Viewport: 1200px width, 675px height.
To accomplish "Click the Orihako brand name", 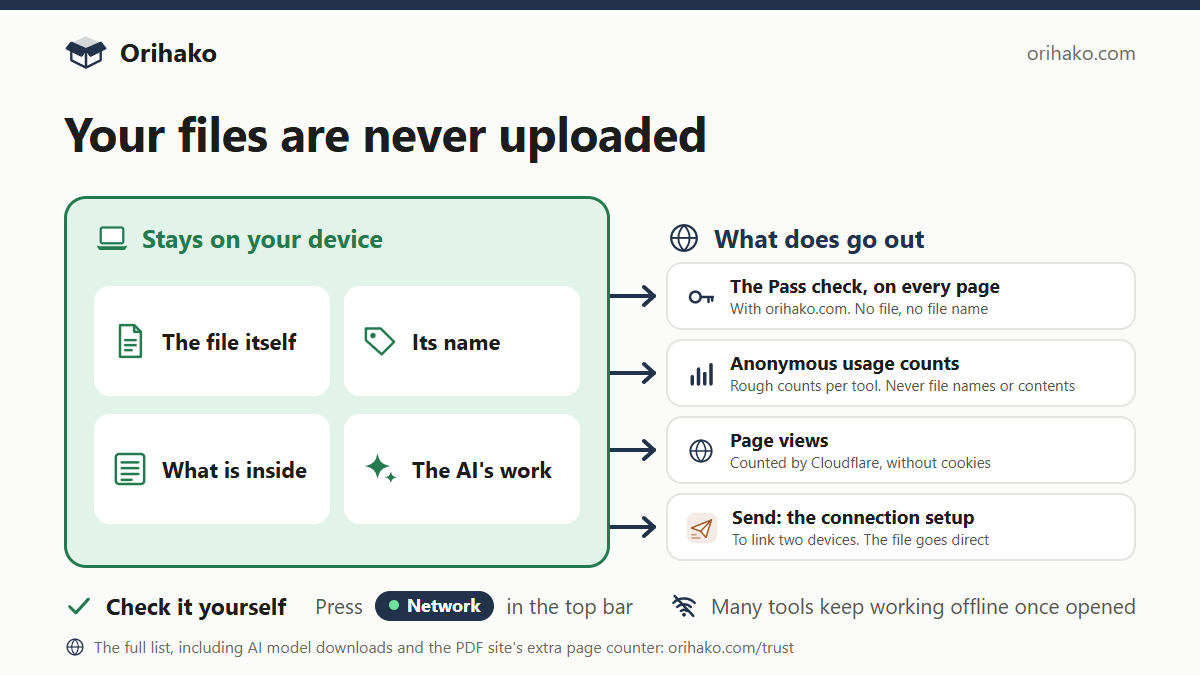I will 168,53.
